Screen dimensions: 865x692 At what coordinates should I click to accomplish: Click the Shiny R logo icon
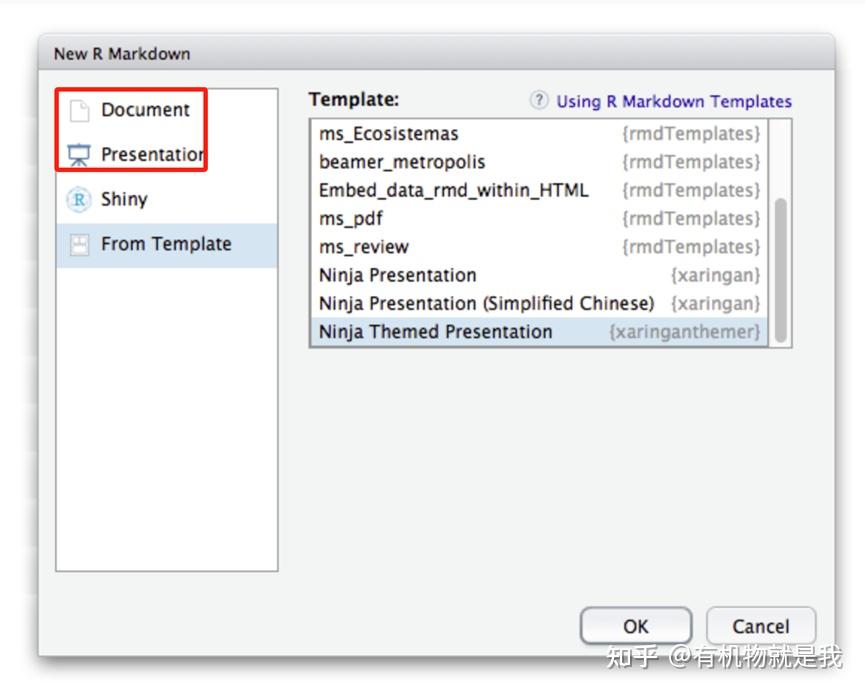(x=79, y=199)
